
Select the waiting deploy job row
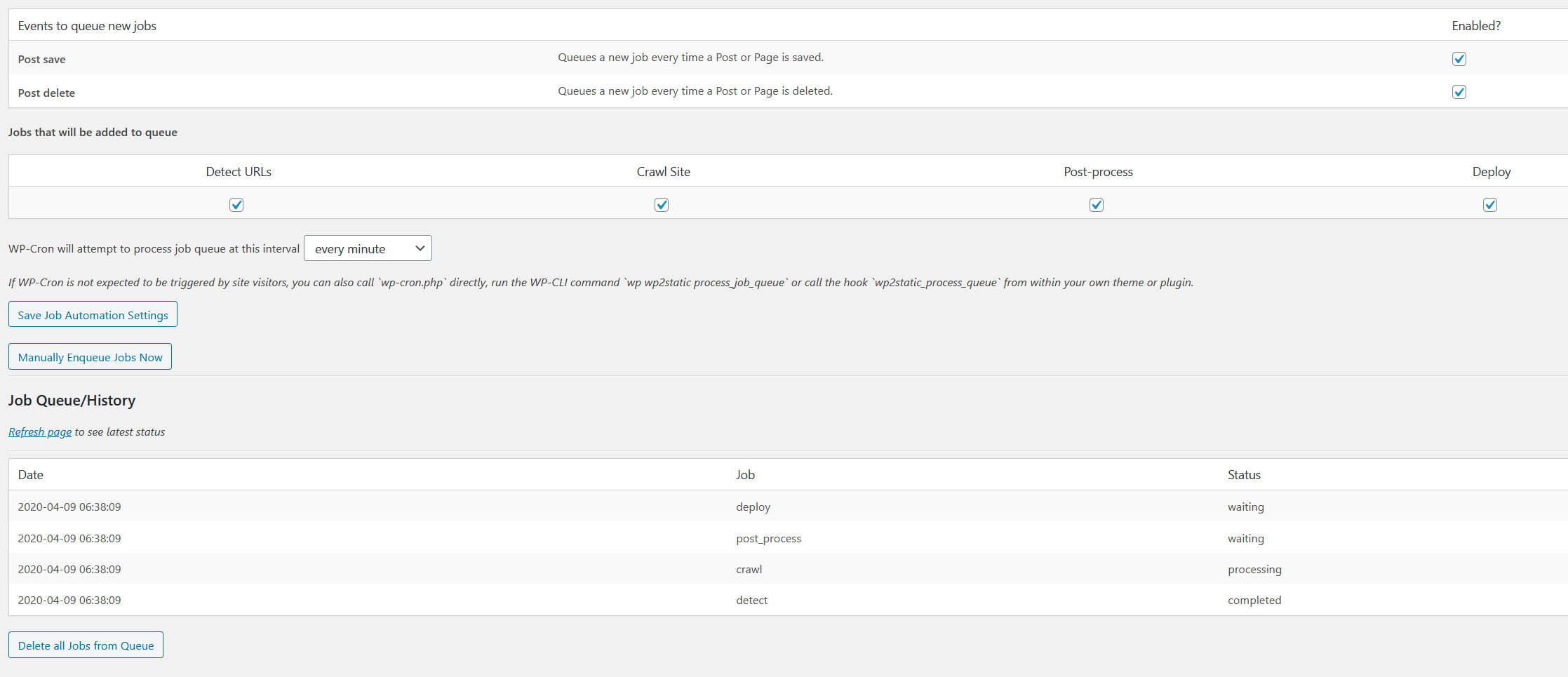tap(753, 507)
